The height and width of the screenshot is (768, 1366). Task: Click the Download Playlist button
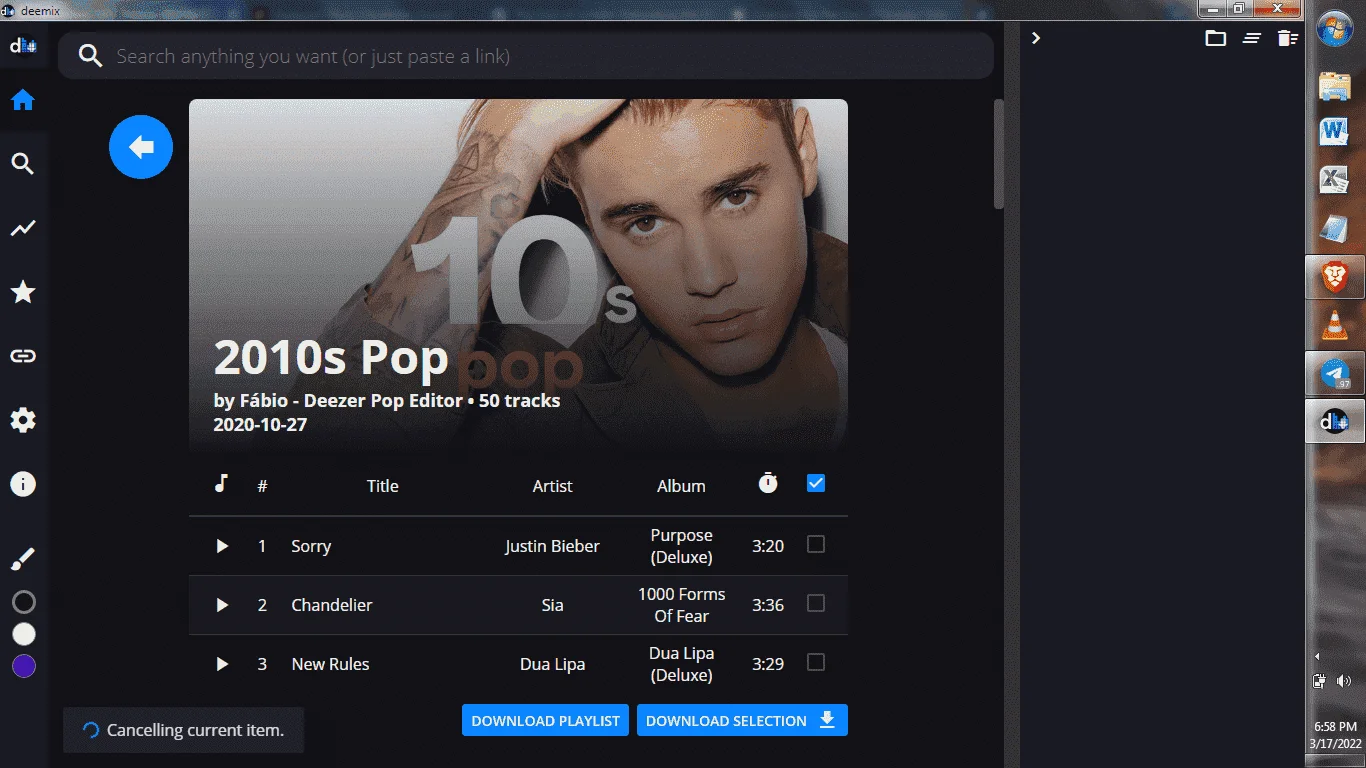pyautogui.click(x=546, y=720)
